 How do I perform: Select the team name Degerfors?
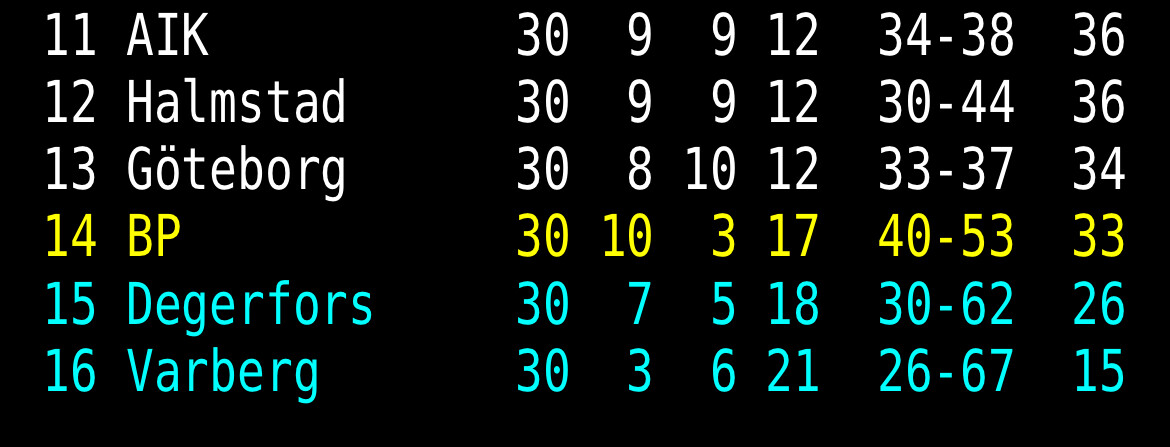(x=250, y=307)
